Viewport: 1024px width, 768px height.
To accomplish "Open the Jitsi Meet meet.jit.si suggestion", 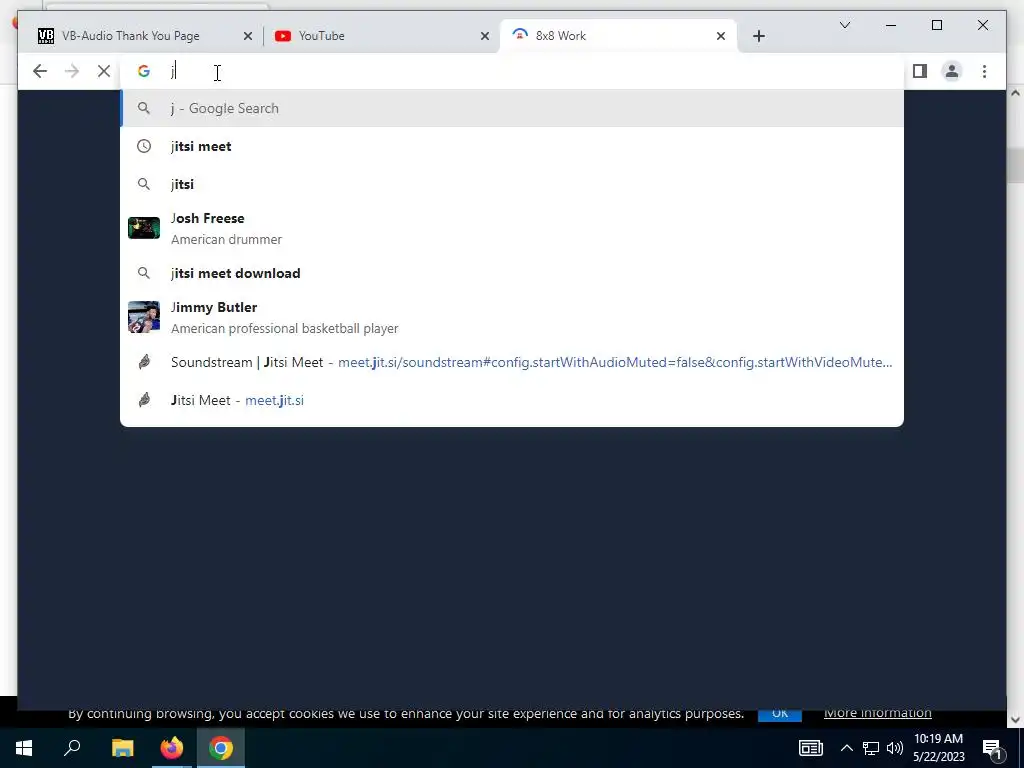I will click(512, 400).
